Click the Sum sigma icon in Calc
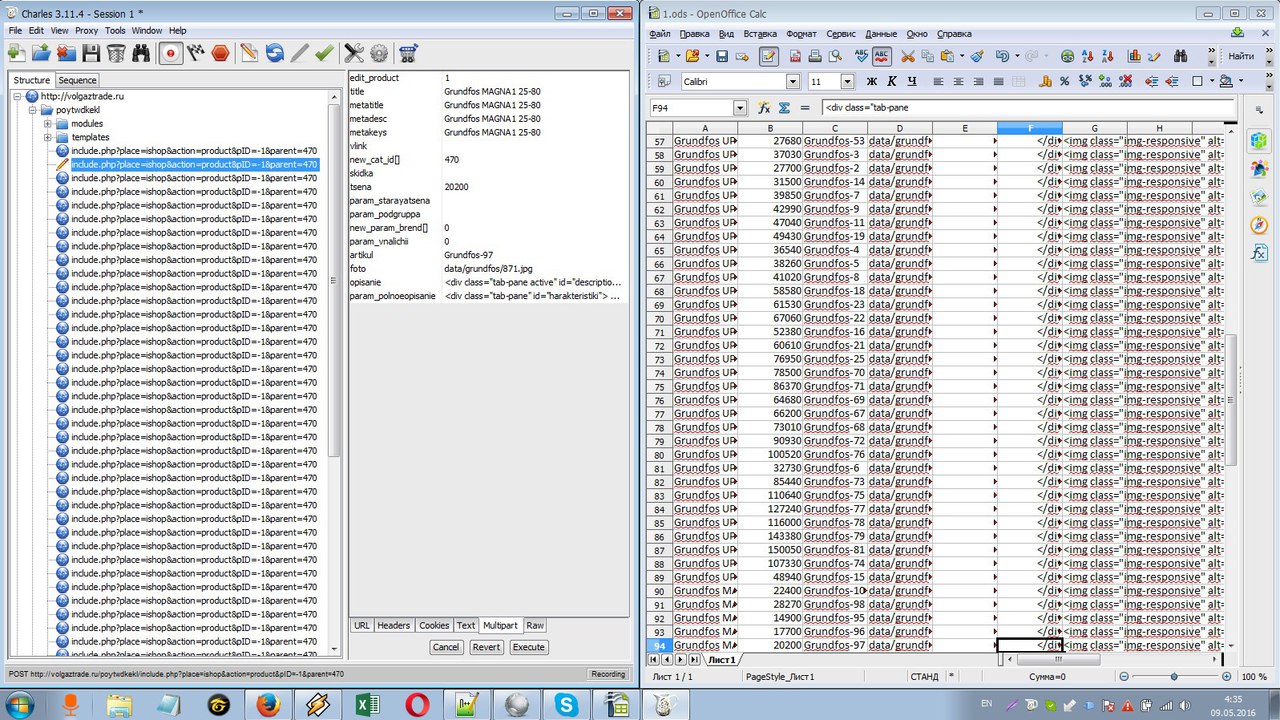Viewport: 1280px width, 720px height. 784,108
